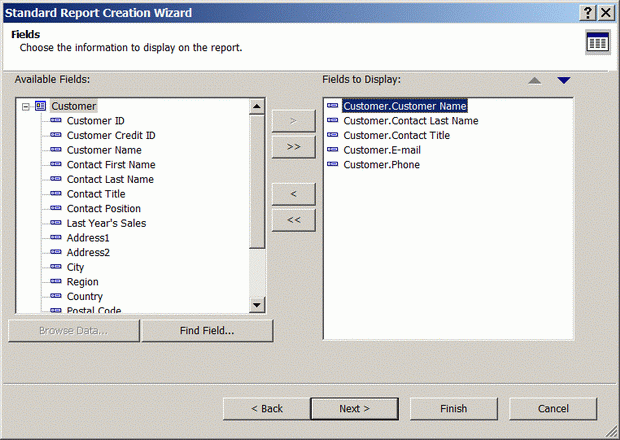This screenshot has width=620, height=440.
Task: Click the Find Field button
Action: [207, 331]
